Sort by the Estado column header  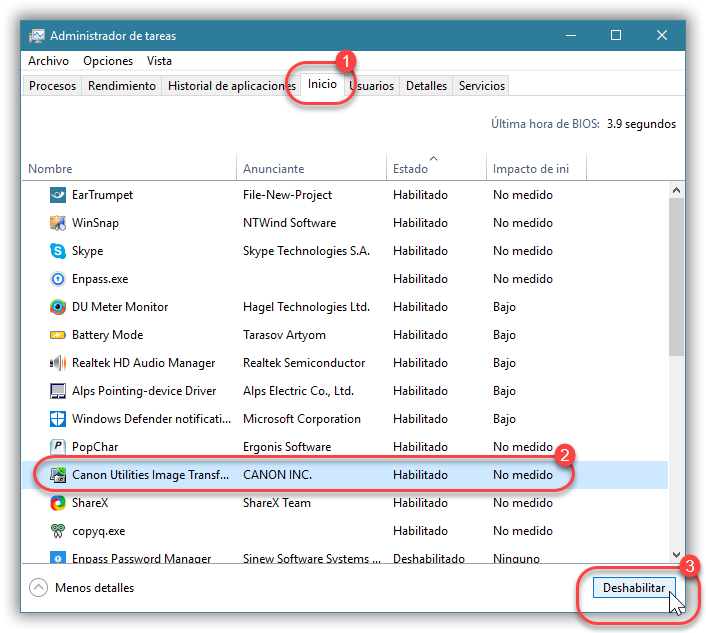[436, 168]
